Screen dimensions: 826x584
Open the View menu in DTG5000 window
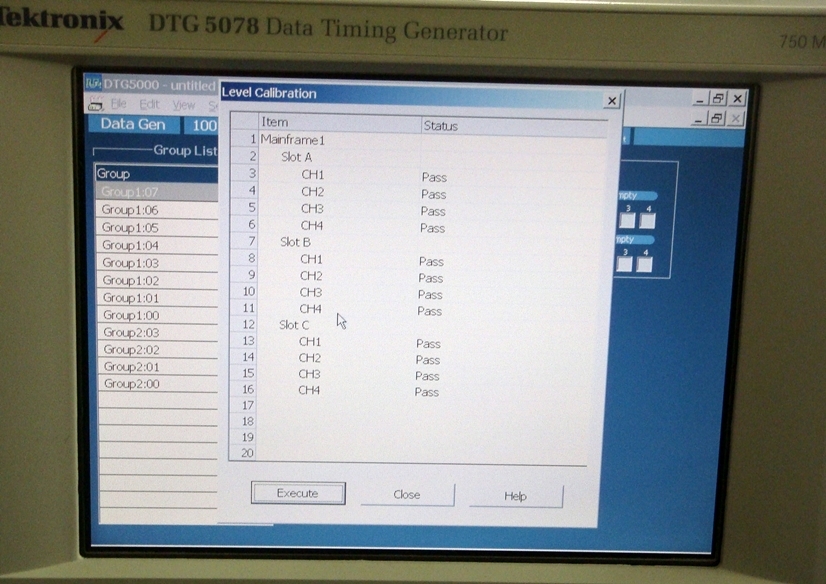[184, 105]
